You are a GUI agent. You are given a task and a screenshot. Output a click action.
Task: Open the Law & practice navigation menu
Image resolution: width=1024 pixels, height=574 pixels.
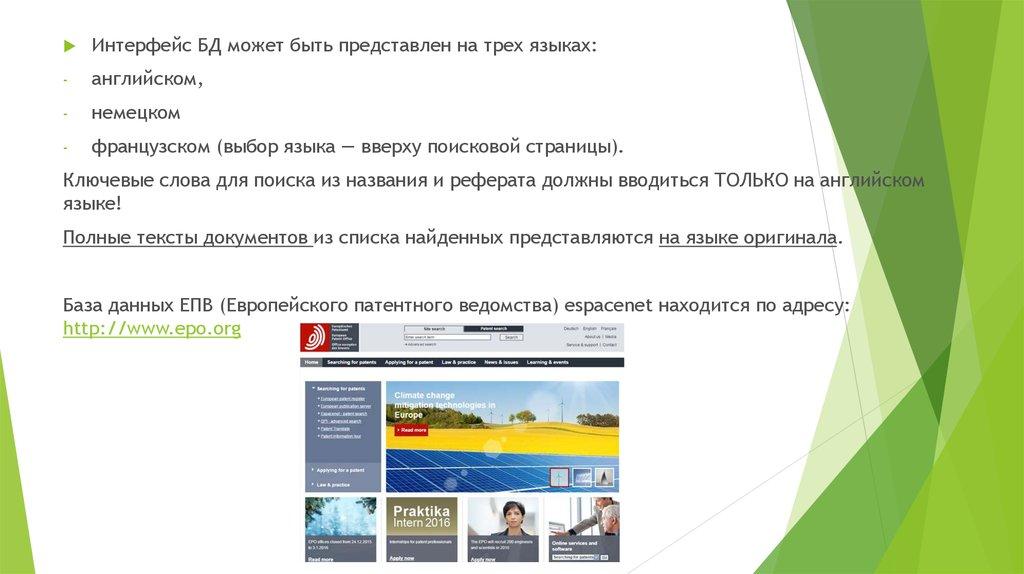pyautogui.click(x=457, y=362)
